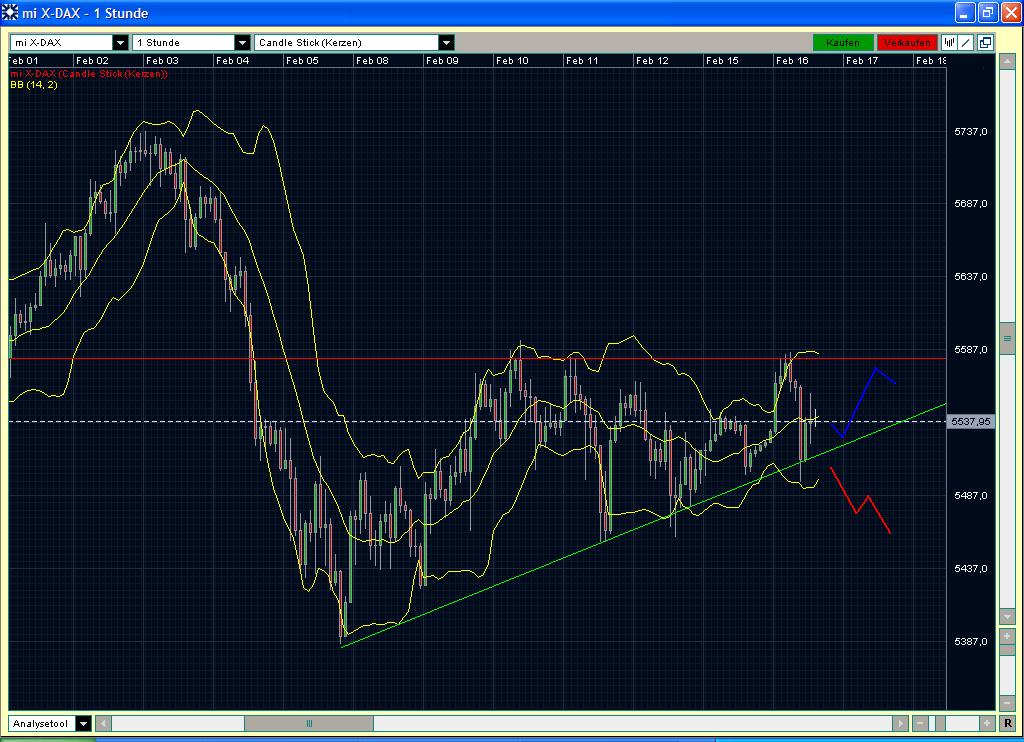Select the 5537,95 price marker label
1024x742 pixels.
(x=970, y=421)
